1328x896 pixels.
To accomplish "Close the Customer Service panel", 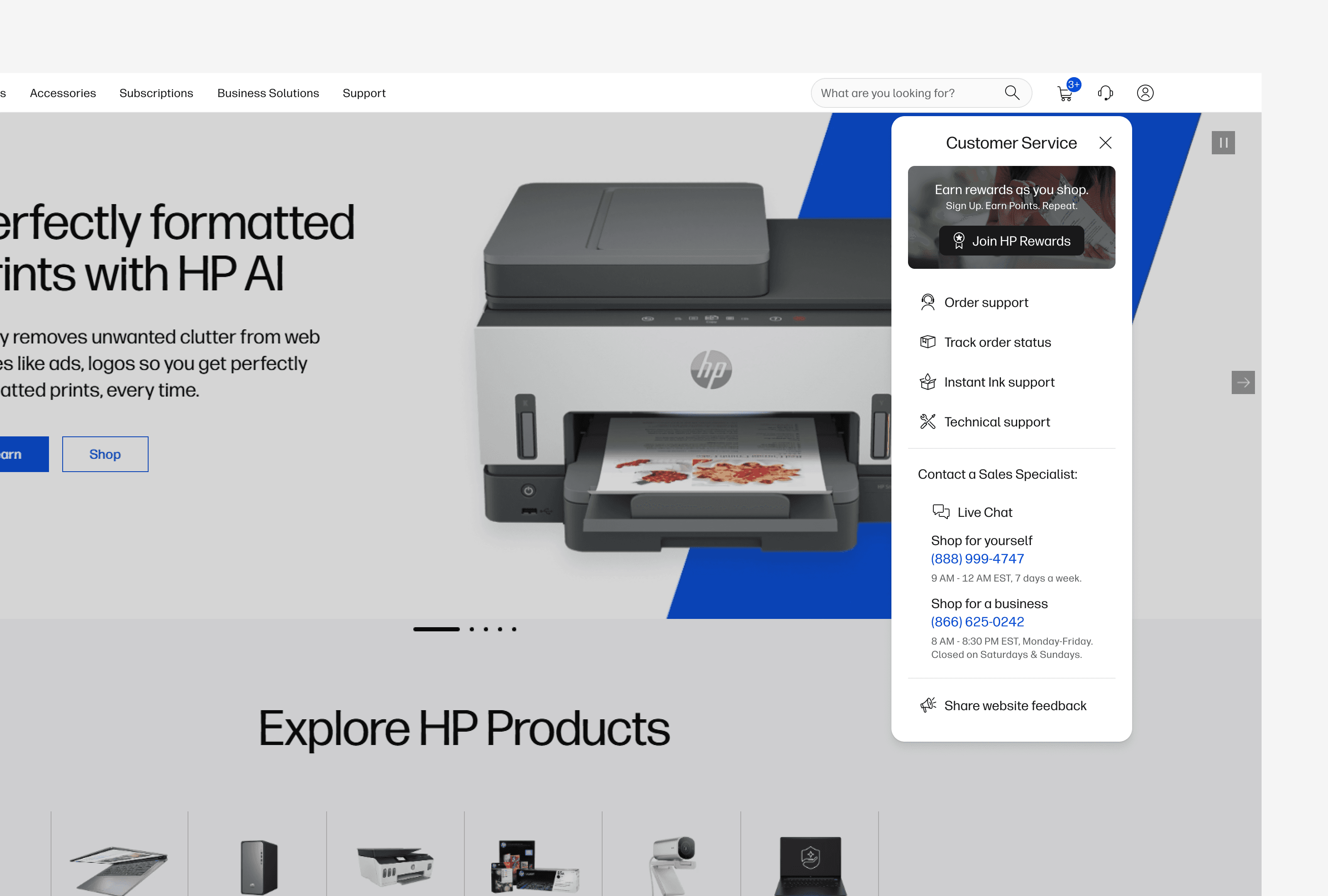I will (x=1105, y=143).
